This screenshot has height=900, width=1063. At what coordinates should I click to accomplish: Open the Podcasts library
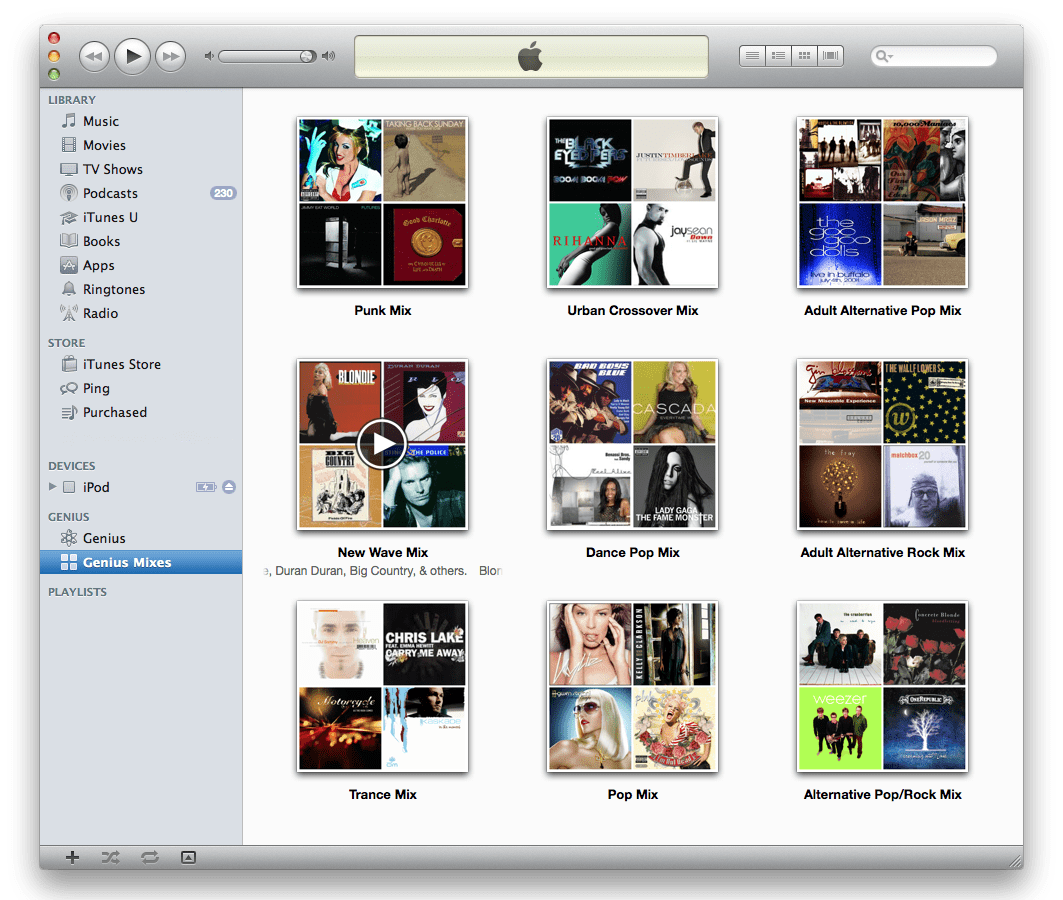110,193
